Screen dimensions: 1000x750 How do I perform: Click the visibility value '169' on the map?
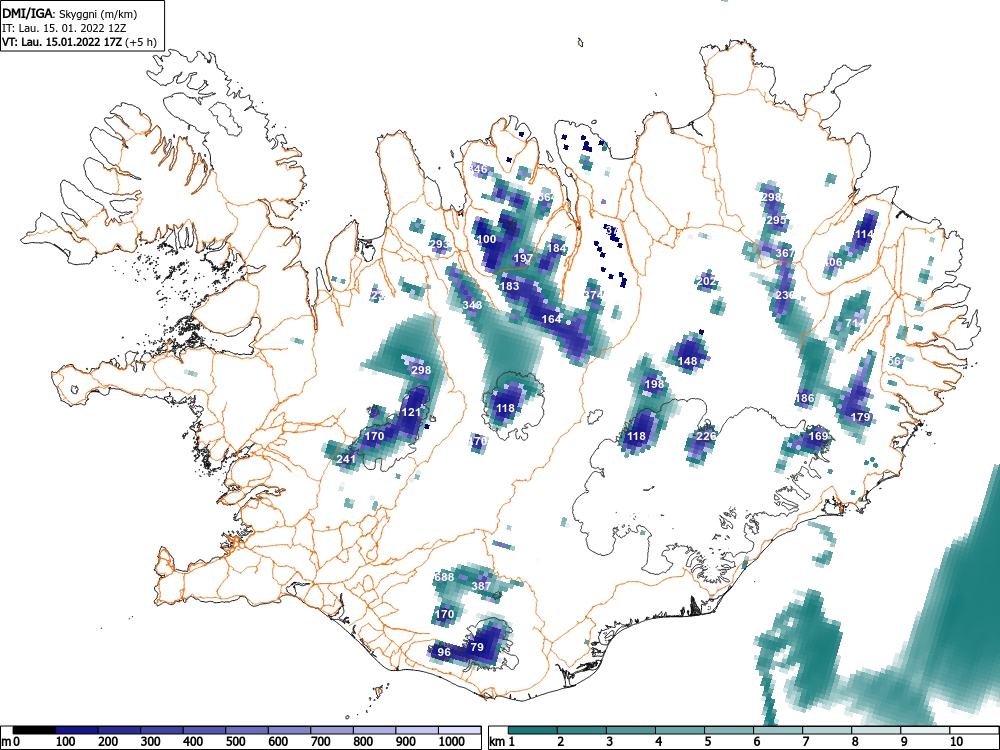click(x=818, y=436)
